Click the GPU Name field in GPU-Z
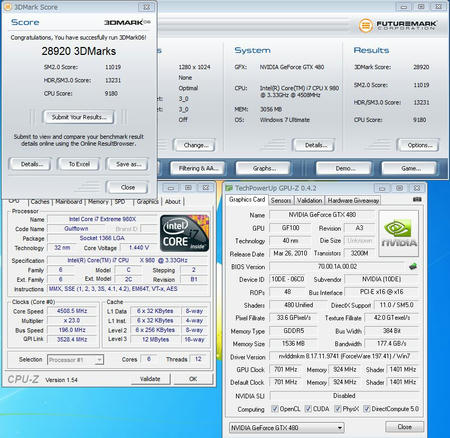Screen dimensions: 450x438 [322, 215]
